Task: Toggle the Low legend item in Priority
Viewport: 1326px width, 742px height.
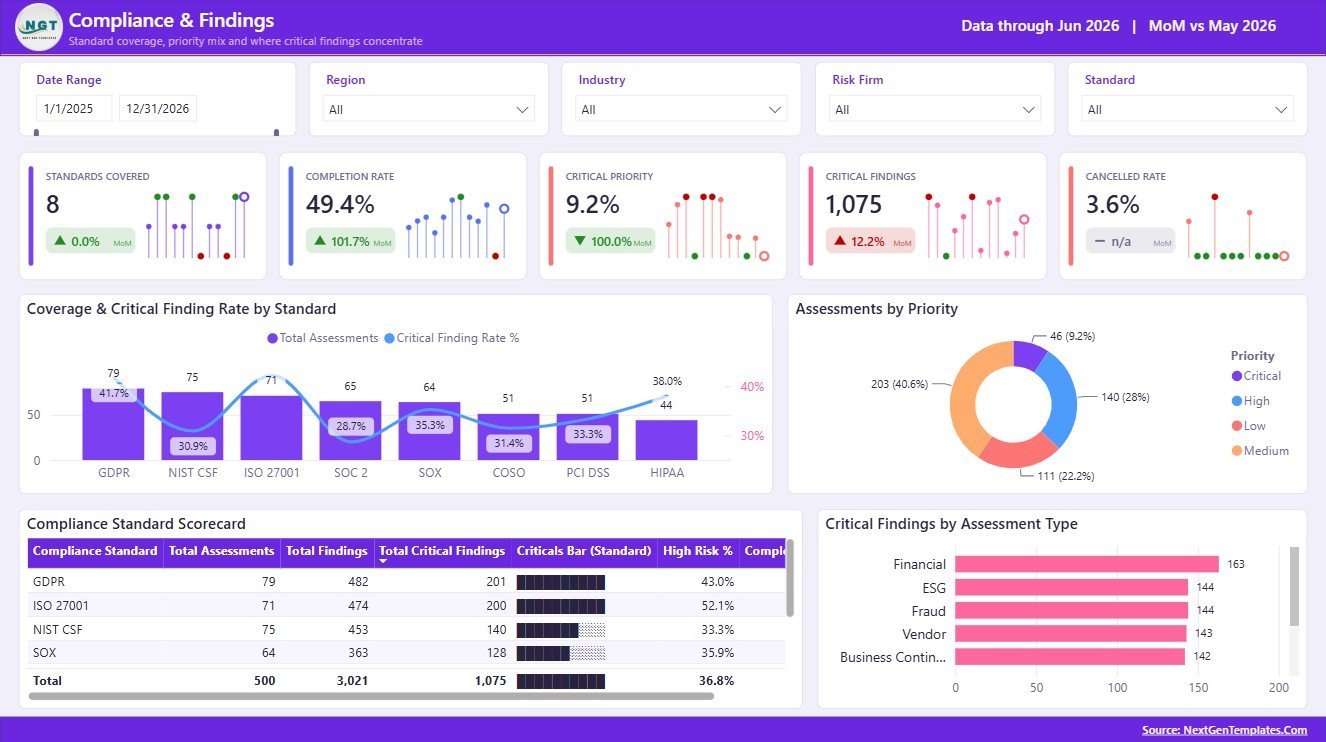Action: 1248,426
